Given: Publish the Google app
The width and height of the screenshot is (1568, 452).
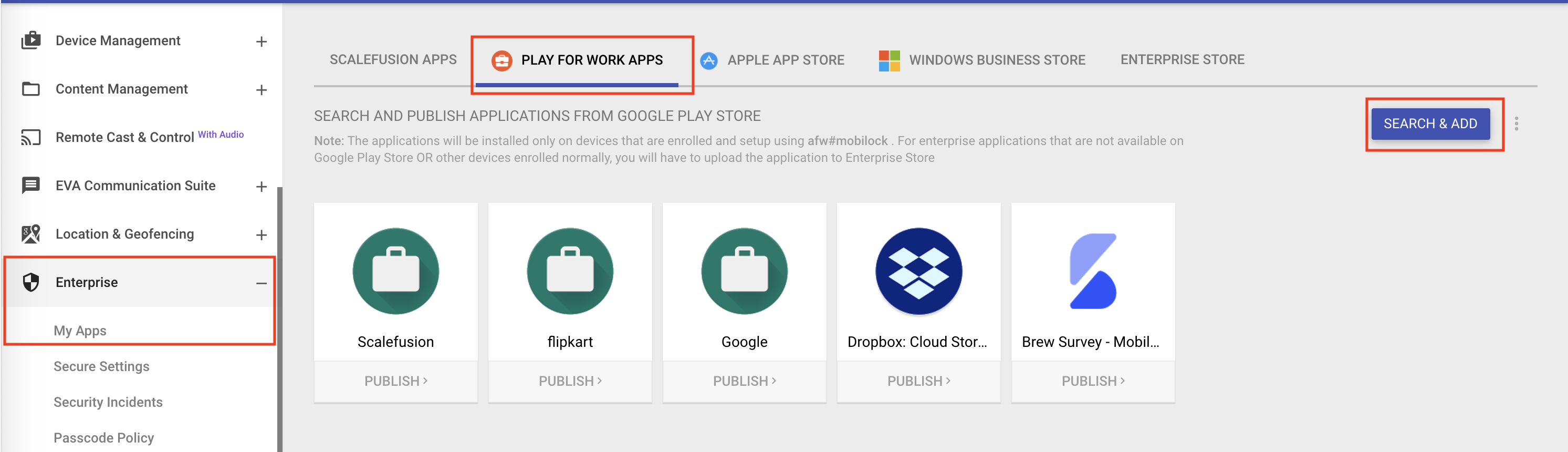Looking at the screenshot, I should tap(745, 381).
